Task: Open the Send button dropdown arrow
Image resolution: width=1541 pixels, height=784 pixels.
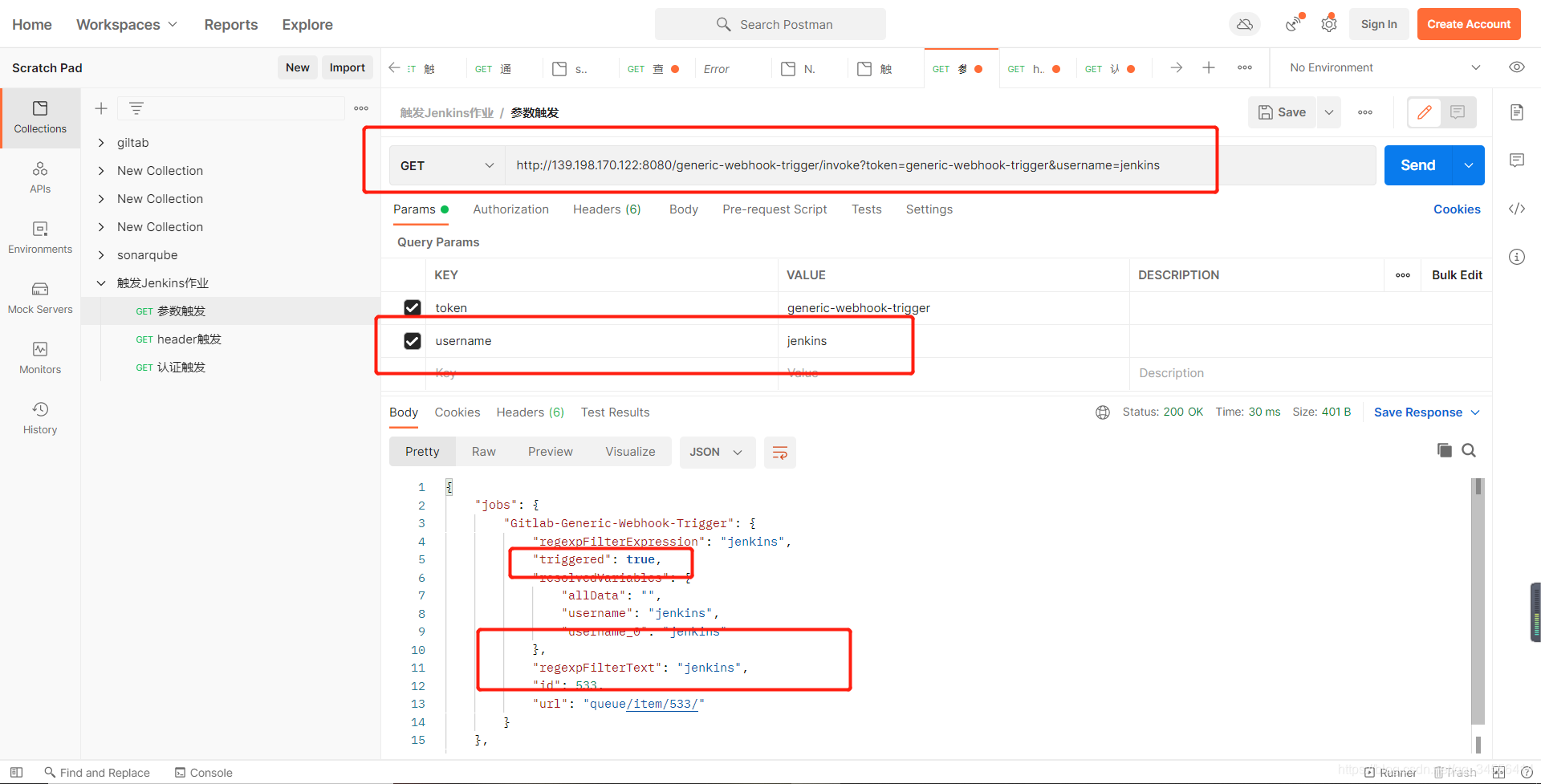Action: point(1468,165)
